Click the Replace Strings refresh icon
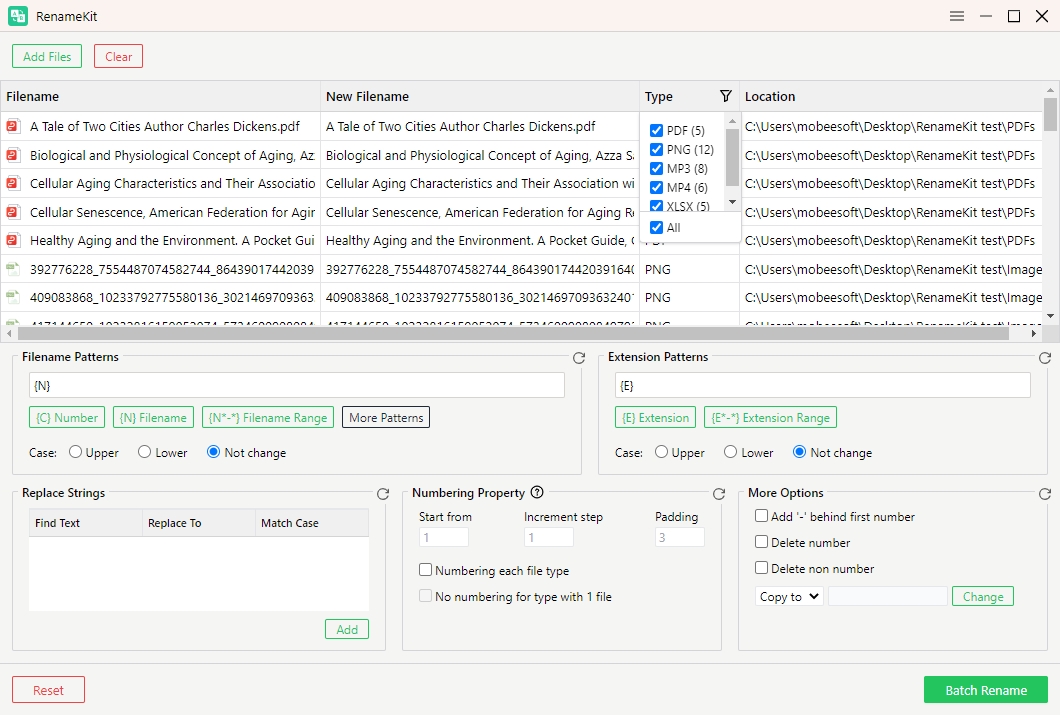The width and height of the screenshot is (1060, 715). click(x=383, y=494)
